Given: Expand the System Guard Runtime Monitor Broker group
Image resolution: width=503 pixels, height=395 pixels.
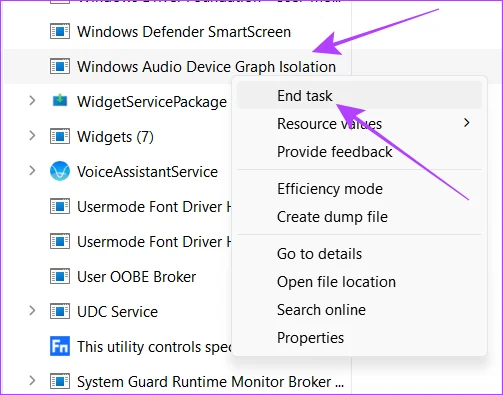Looking at the screenshot, I should pos(32,381).
